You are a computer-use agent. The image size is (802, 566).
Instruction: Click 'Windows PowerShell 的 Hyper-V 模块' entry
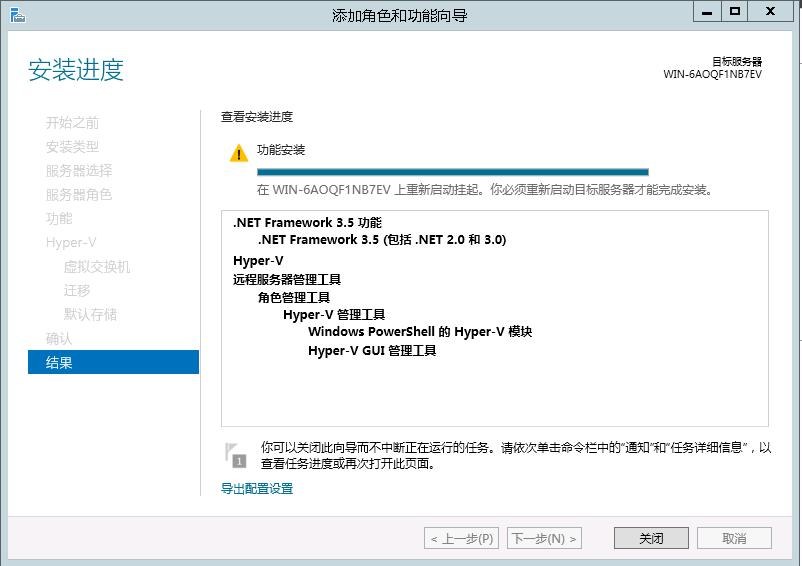[x=420, y=332]
